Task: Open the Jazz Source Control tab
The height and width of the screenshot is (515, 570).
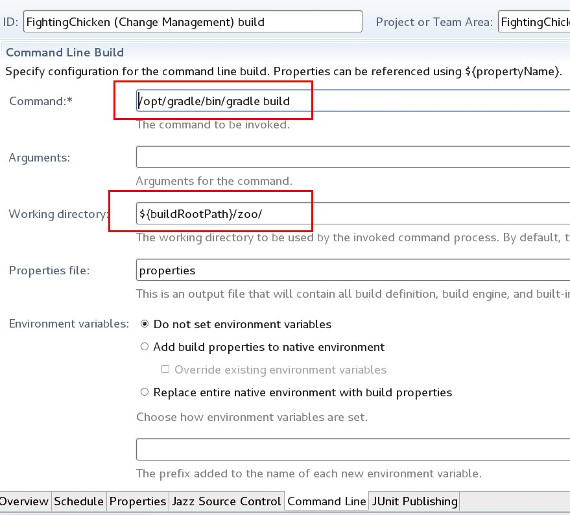Action: pyautogui.click(x=226, y=501)
